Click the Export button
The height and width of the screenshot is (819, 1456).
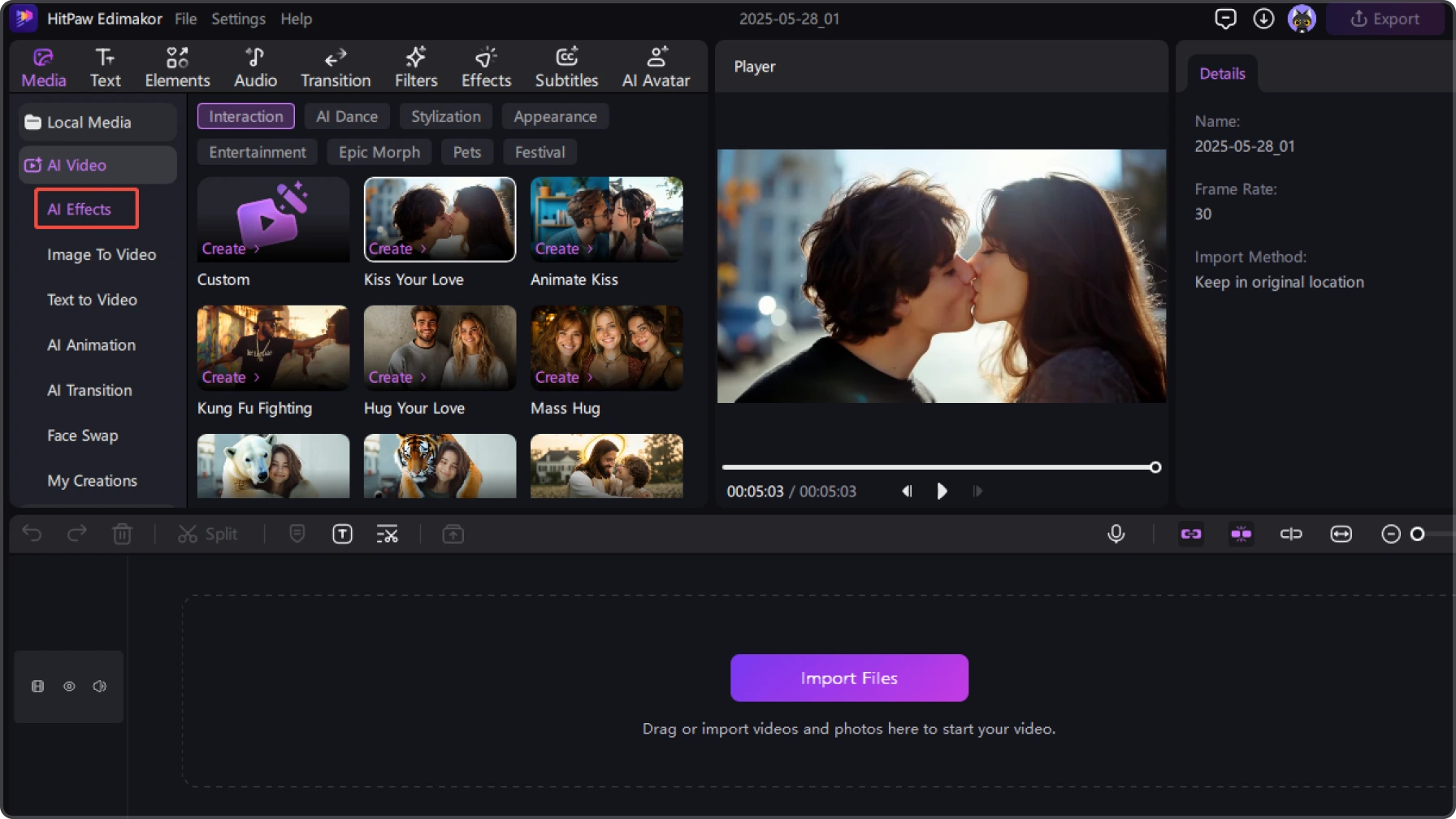coord(1385,19)
